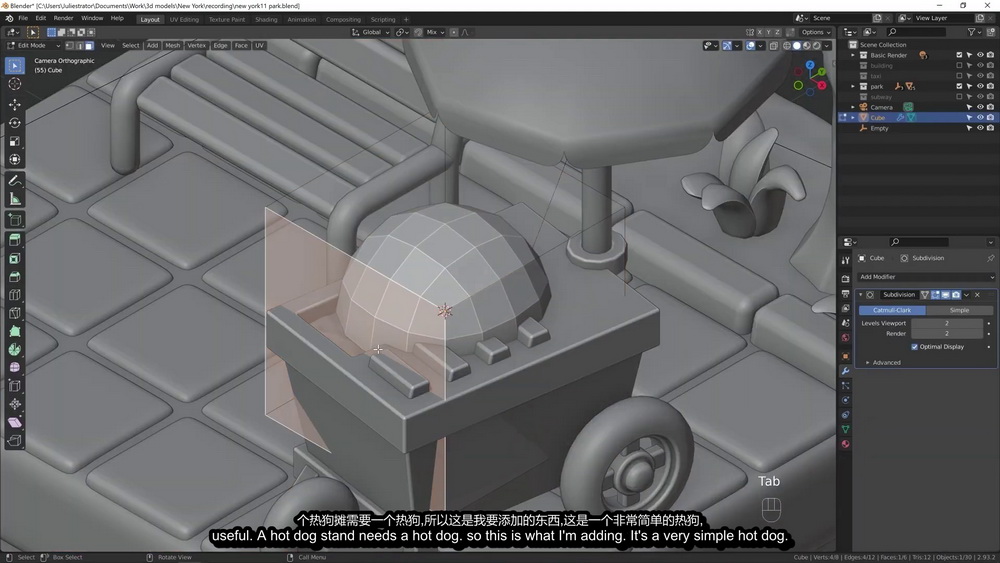This screenshot has height=563, width=1000.
Task: Open the Object properties tab
Action: pos(846,356)
